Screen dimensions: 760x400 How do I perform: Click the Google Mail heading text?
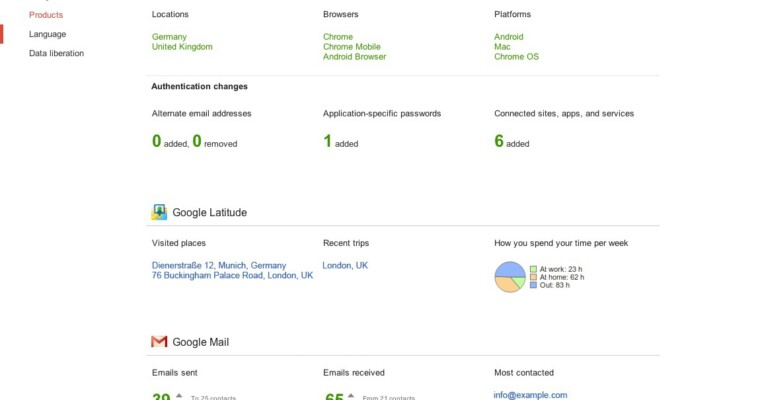point(201,342)
